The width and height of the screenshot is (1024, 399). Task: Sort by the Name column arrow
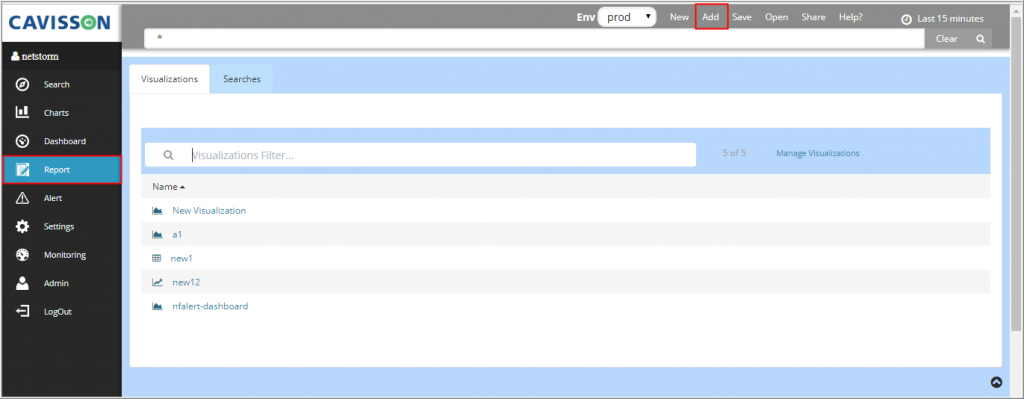(183, 187)
